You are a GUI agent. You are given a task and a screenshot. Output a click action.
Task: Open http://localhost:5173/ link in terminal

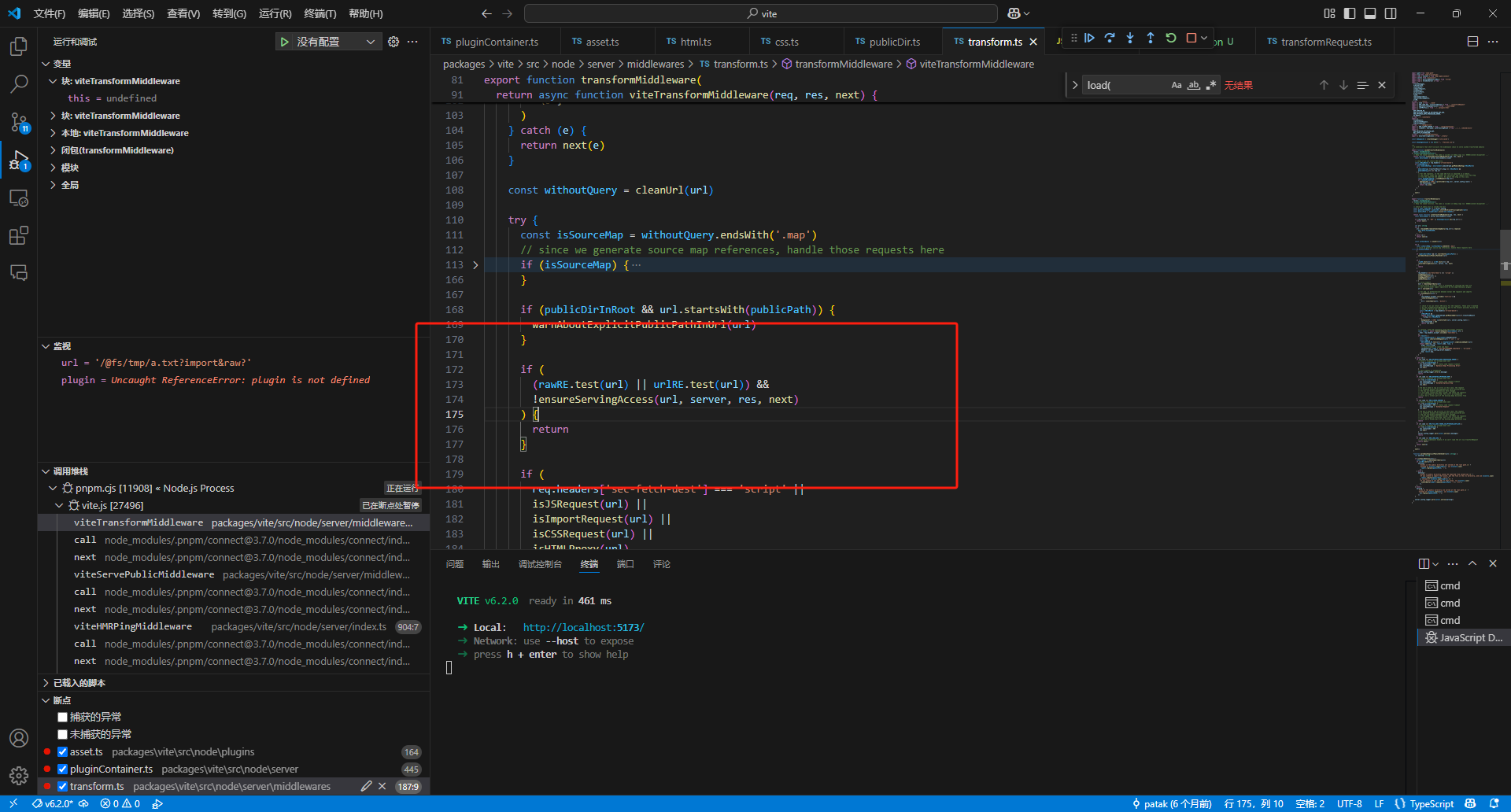point(583,627)
